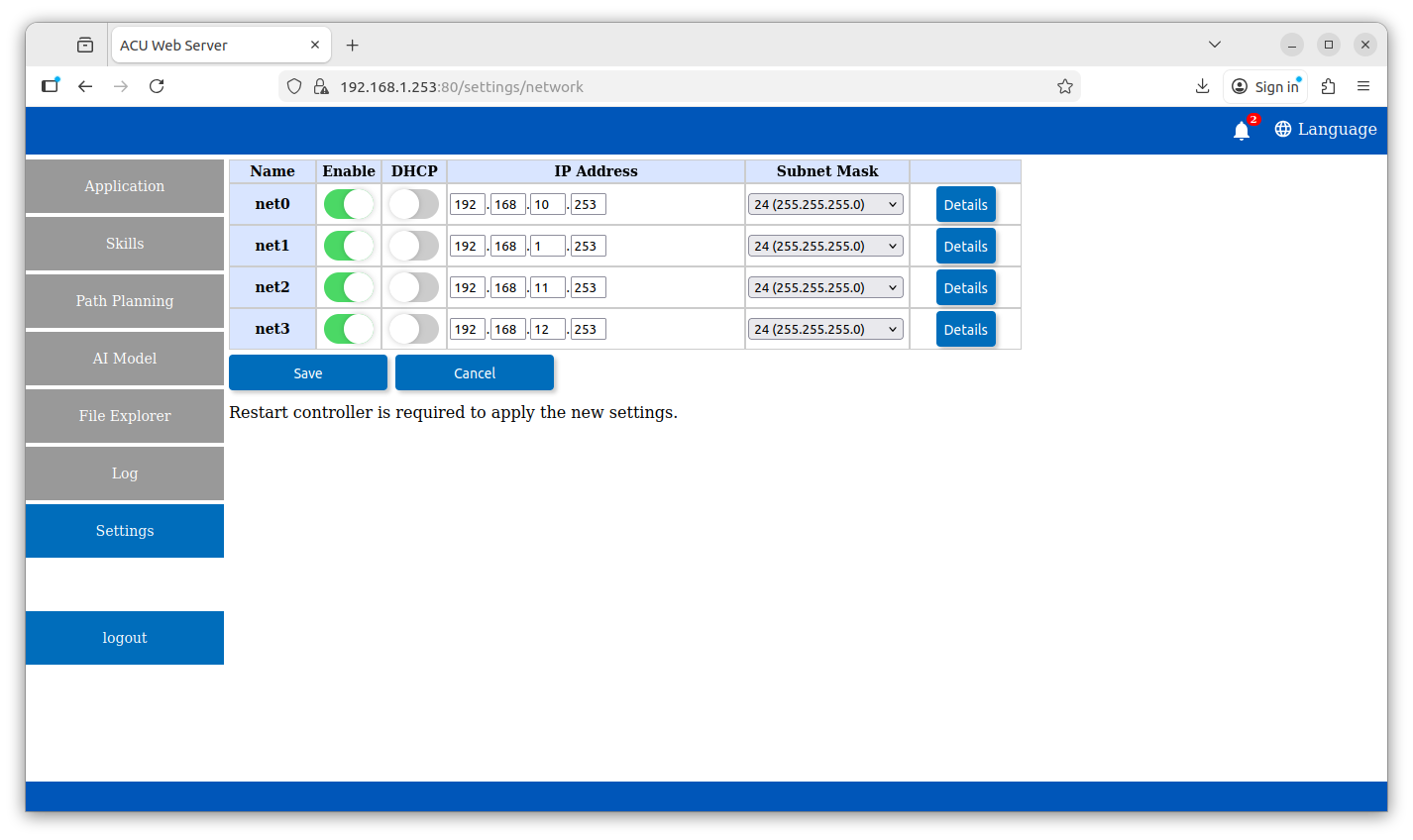This screenshot has height=840, width=1413.
Task: Click the IP Address column header
Action: tap(596, 171)
